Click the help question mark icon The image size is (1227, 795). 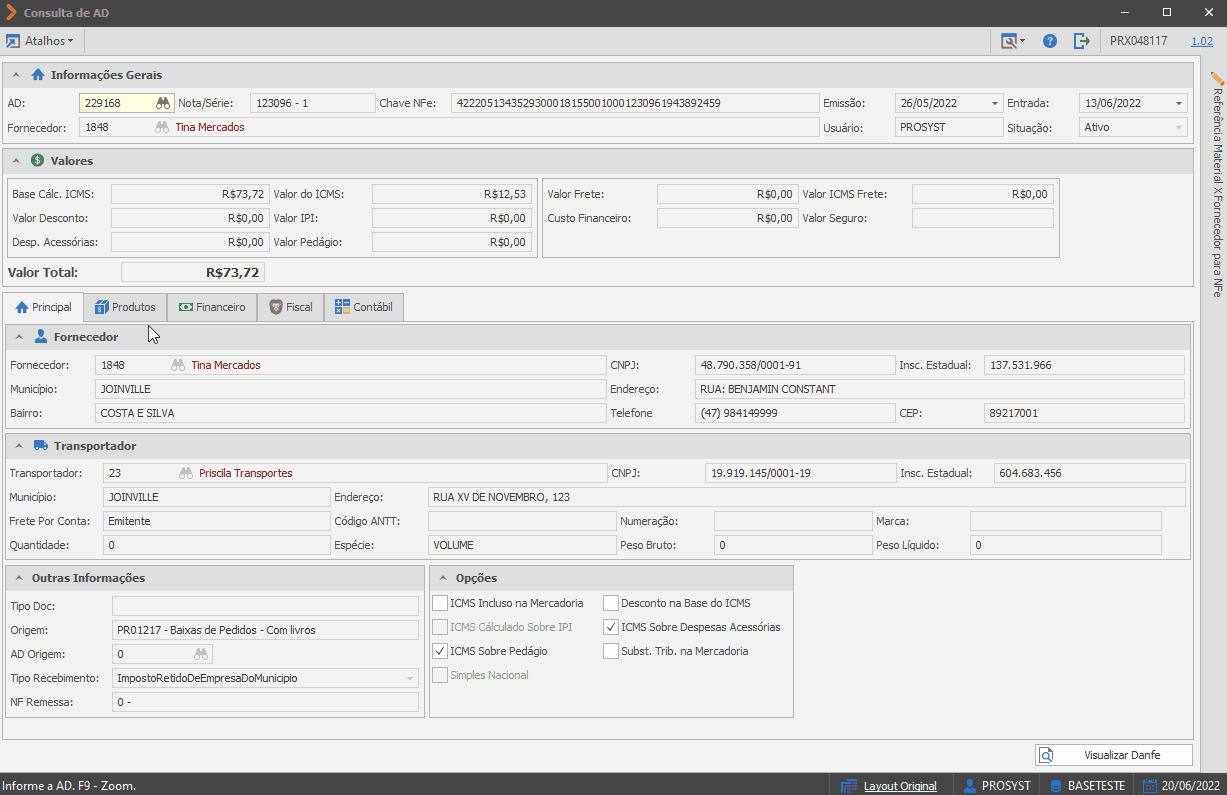pos(1050,41)
